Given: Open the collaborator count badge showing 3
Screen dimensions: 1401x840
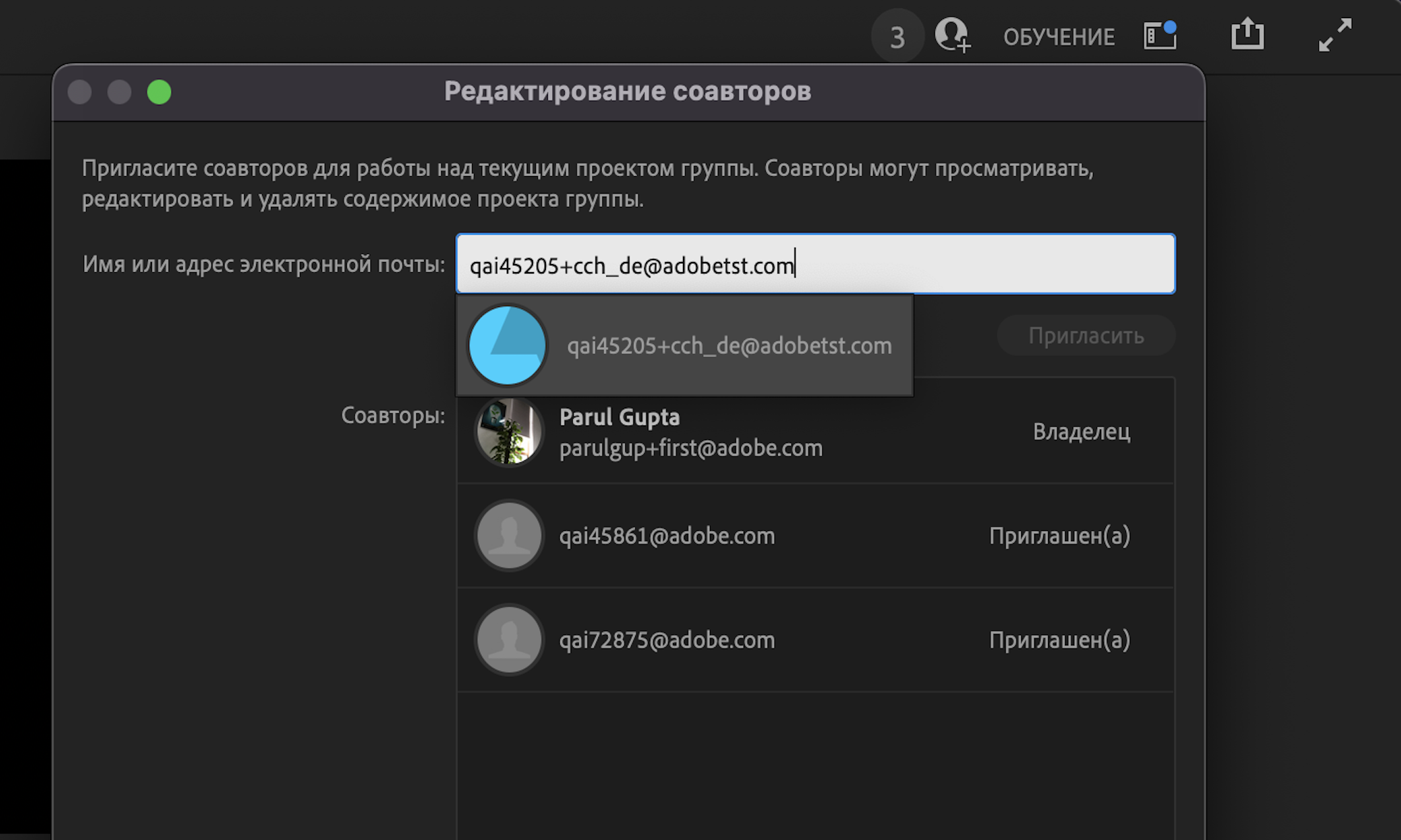Looking at the screenshot, I should [897, 37].
